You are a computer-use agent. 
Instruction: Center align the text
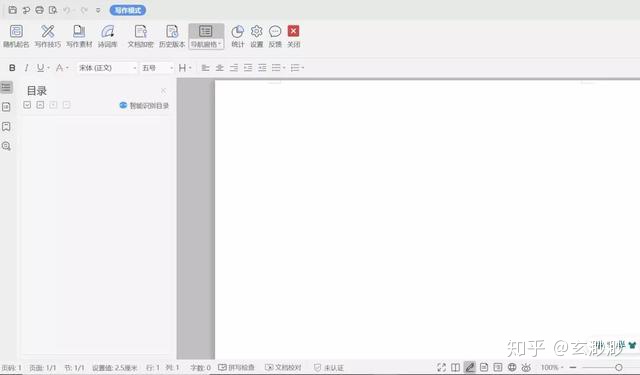(220, 68)
